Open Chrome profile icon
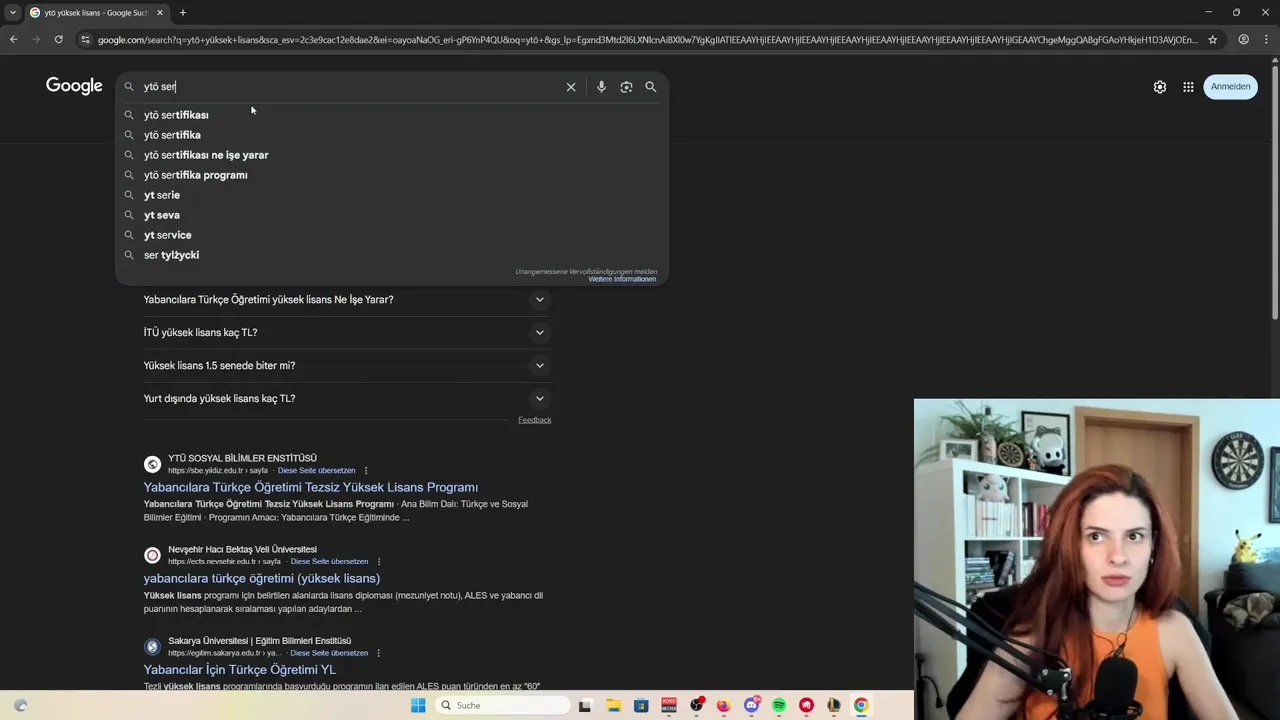The height and width of the screenshot is (720, 1280). tap(1243, 39)
